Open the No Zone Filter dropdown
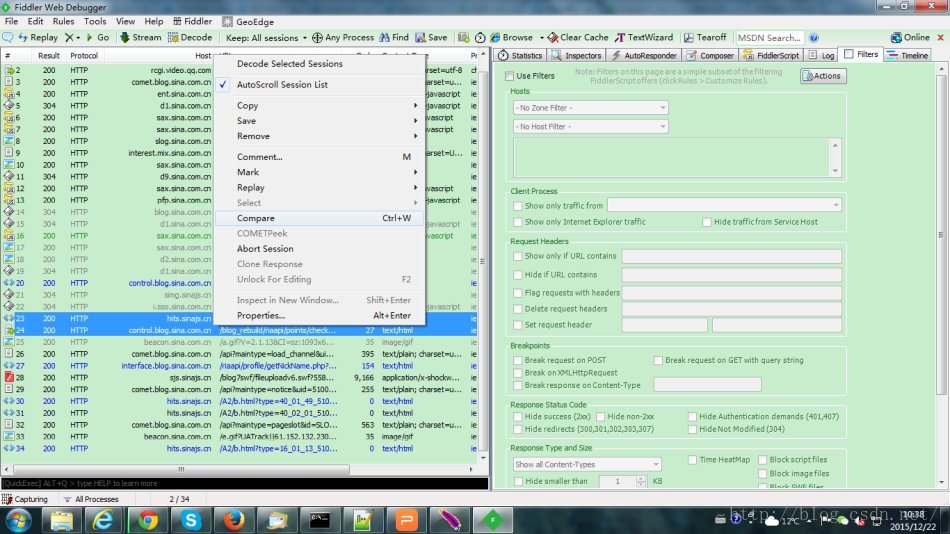The height and width of the screenshot is (534, 950). pos(591,108)
